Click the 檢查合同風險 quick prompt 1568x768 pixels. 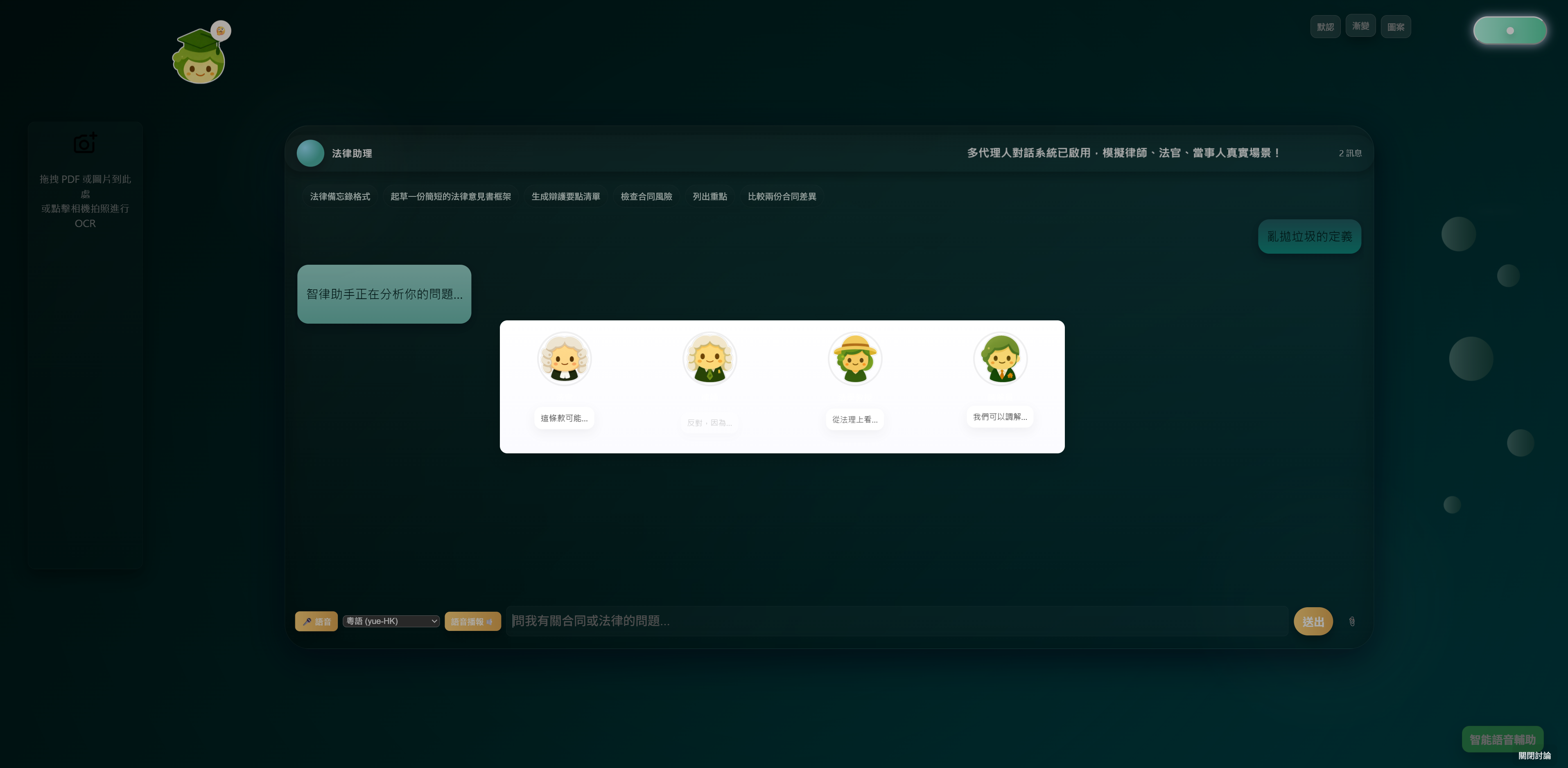(x=646, y=196)
